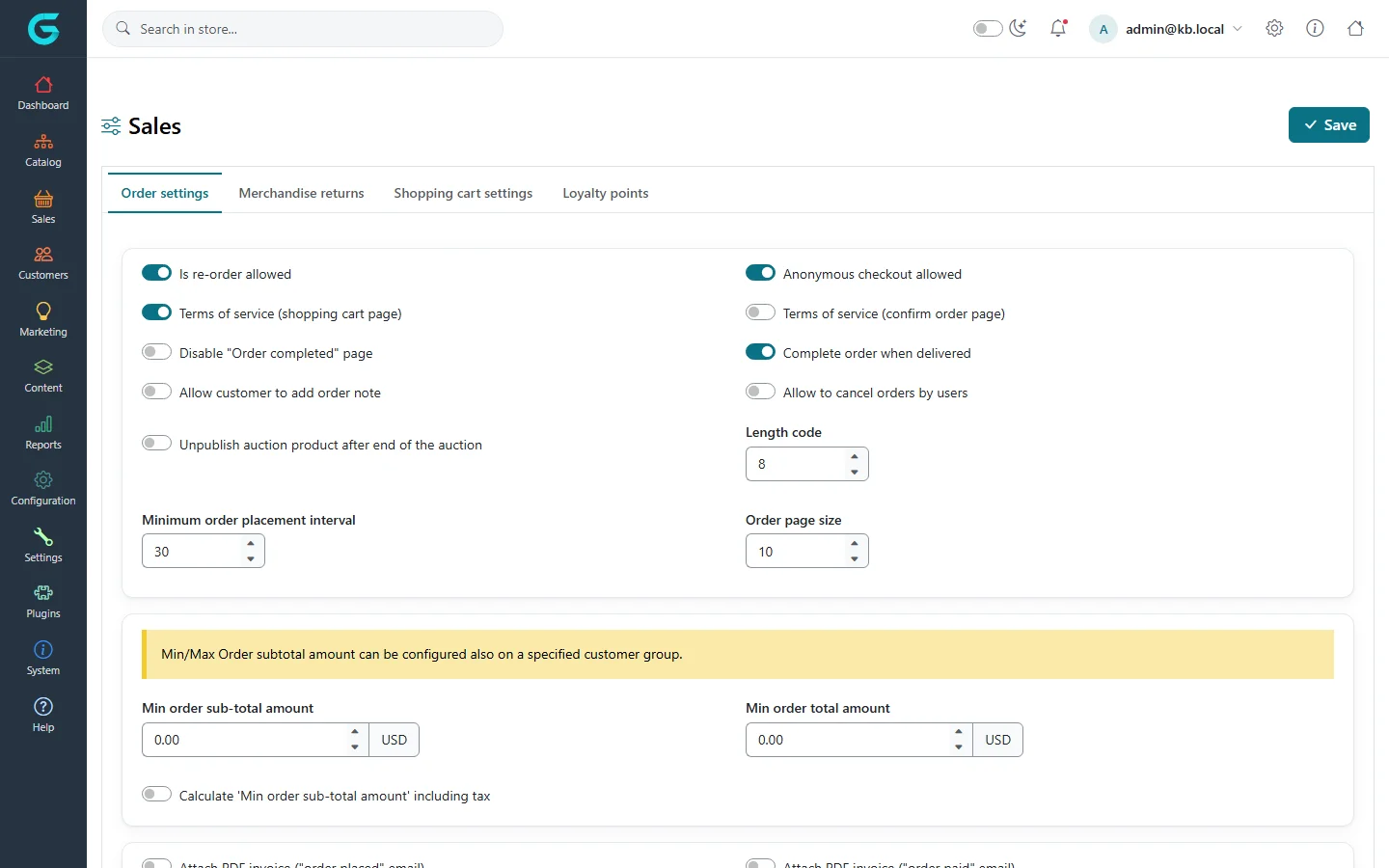Image resolution: width=1389 pixels, height=868 pixels.
Task: Open the System info icon in sidebar
Action: (43, 650)
